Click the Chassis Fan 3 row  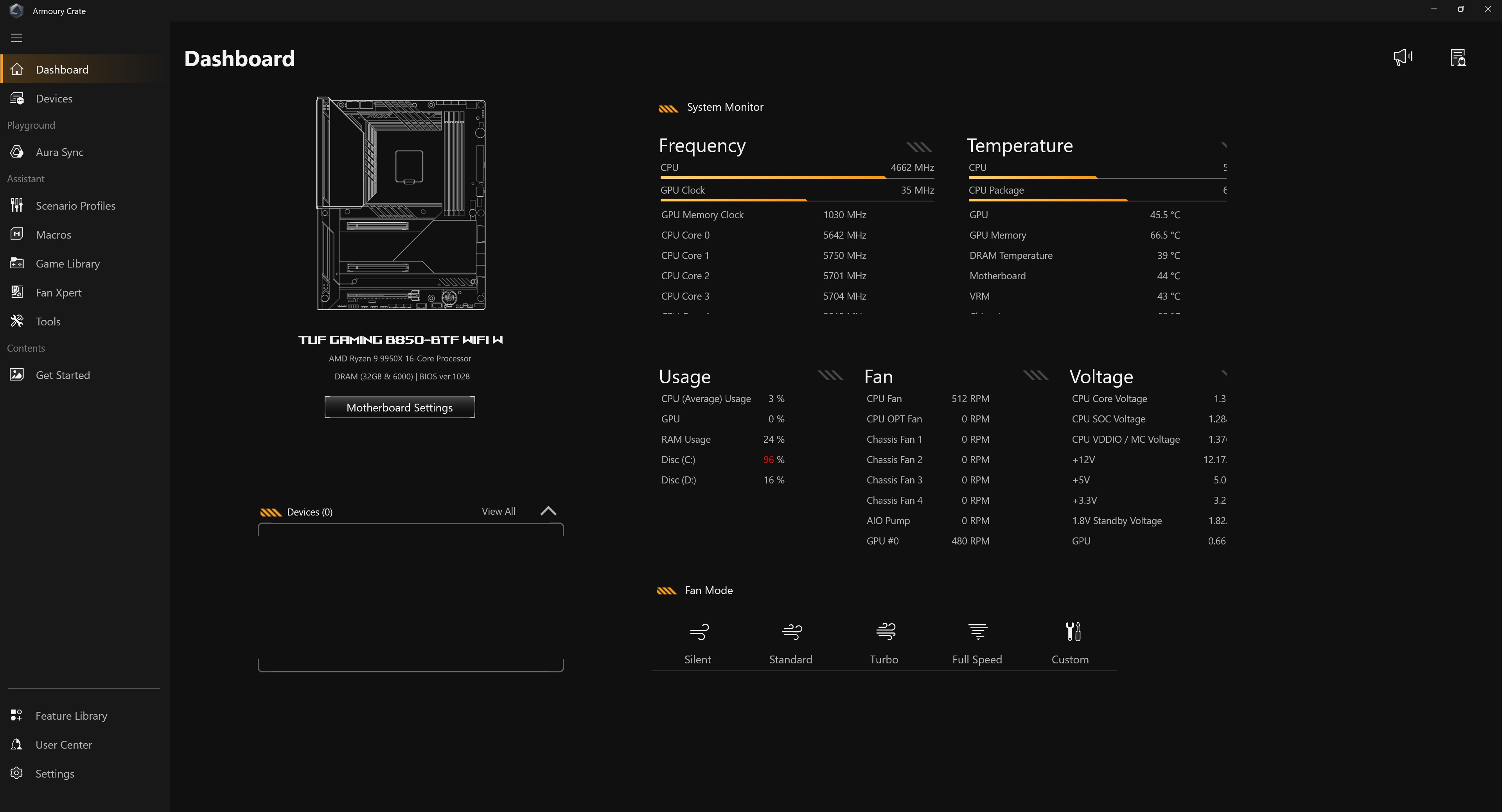click(x=928, y=480)
